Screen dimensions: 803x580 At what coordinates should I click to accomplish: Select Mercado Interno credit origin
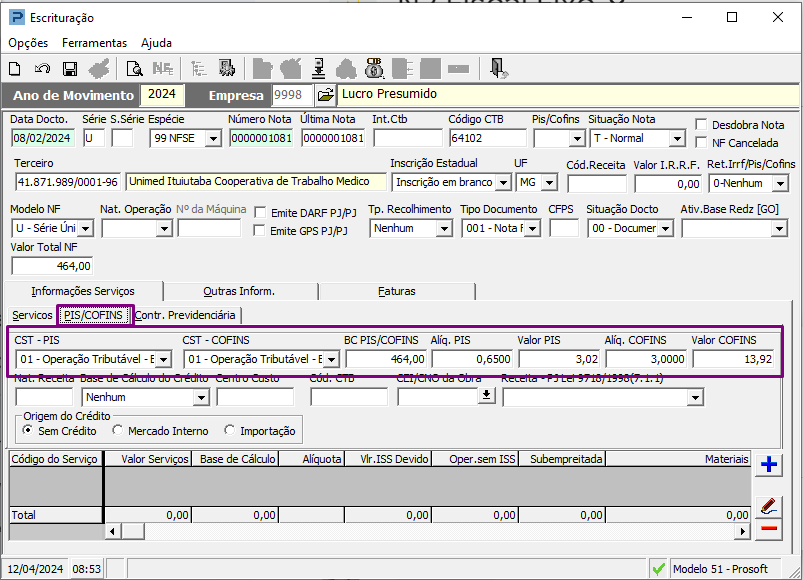(x=119, y=431)
